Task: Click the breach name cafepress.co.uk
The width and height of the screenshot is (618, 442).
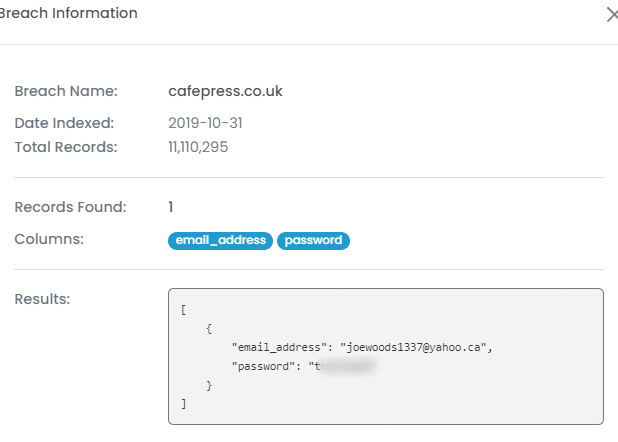Action: pos(225,91)
